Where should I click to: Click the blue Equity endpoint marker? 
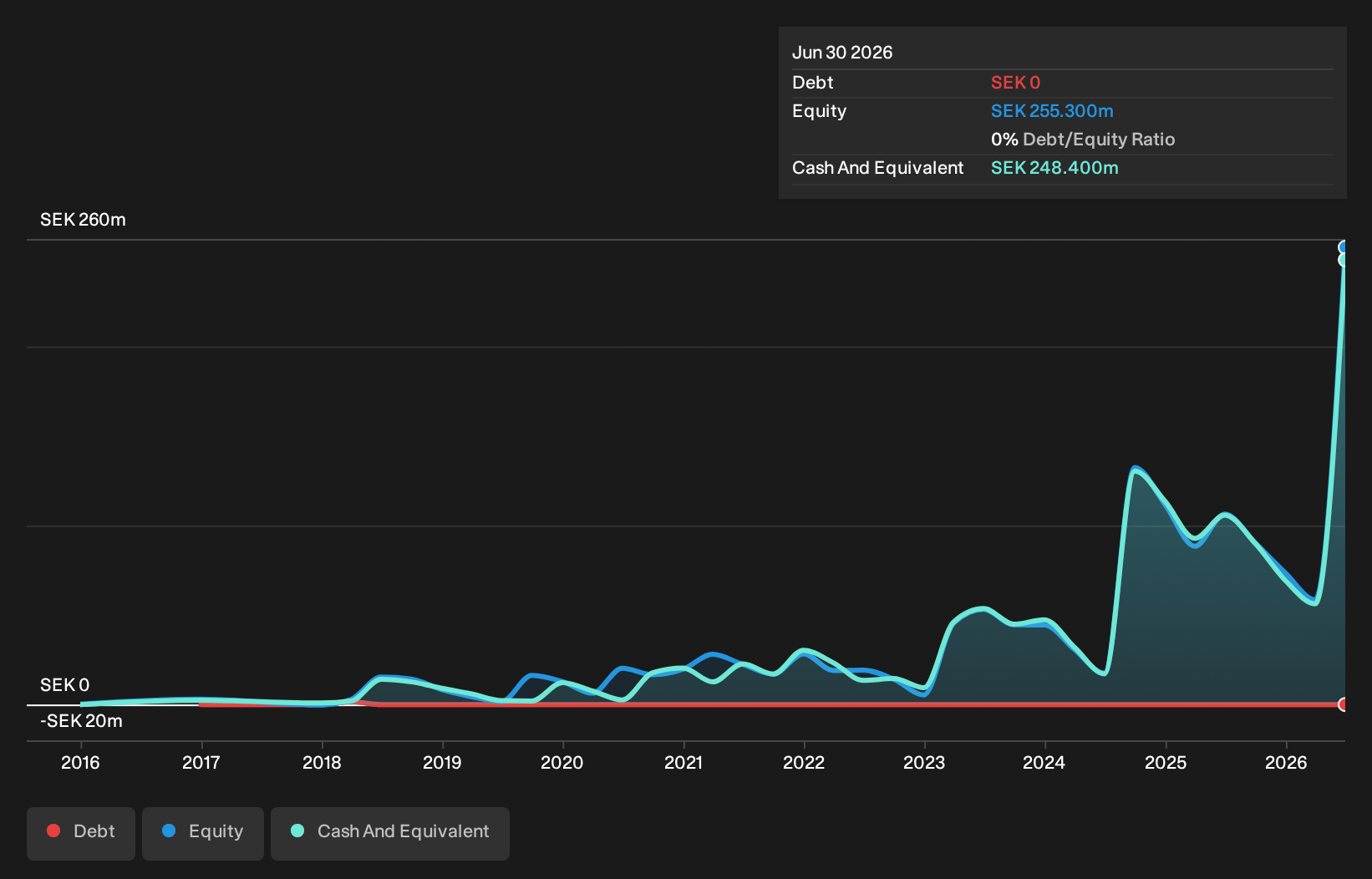pos(1344,247)
